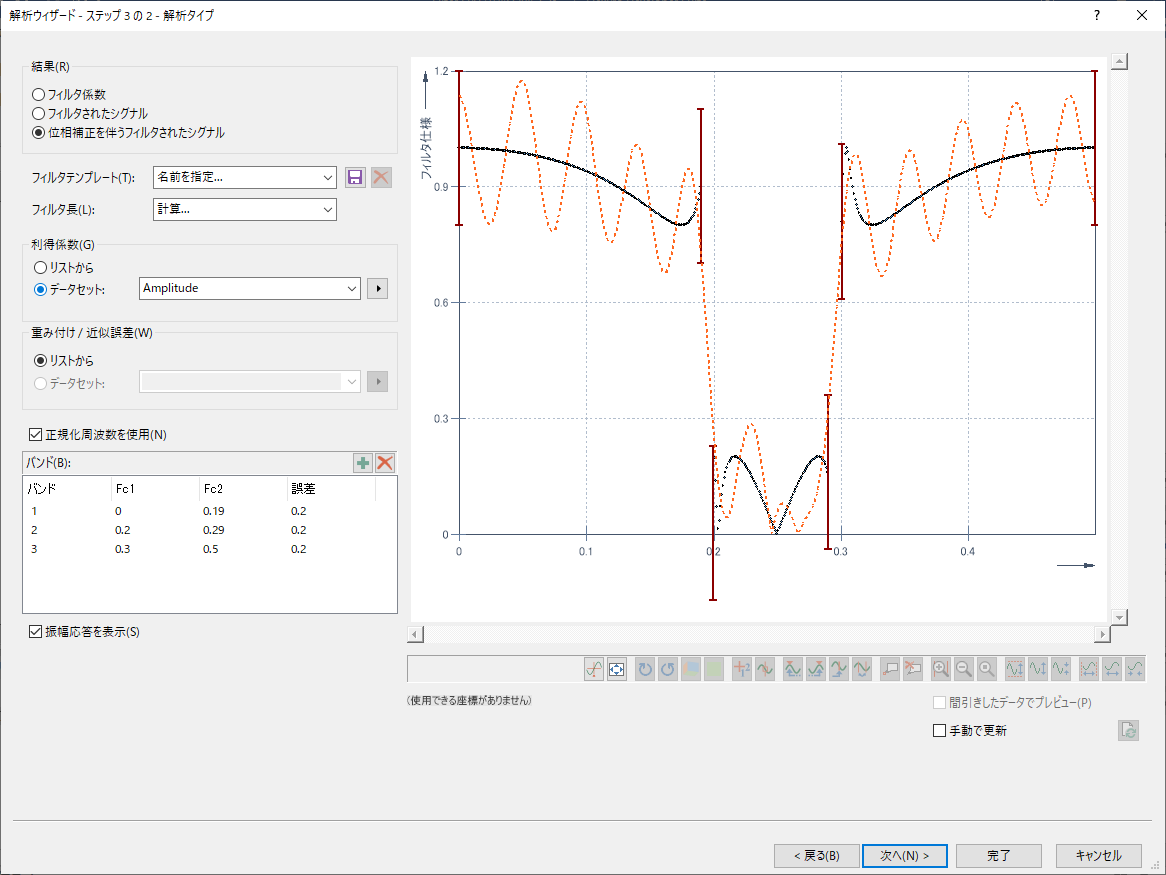Click the zoom in magnifier icon
Viewport: 1166px width, 875px height.
(941, 669)
